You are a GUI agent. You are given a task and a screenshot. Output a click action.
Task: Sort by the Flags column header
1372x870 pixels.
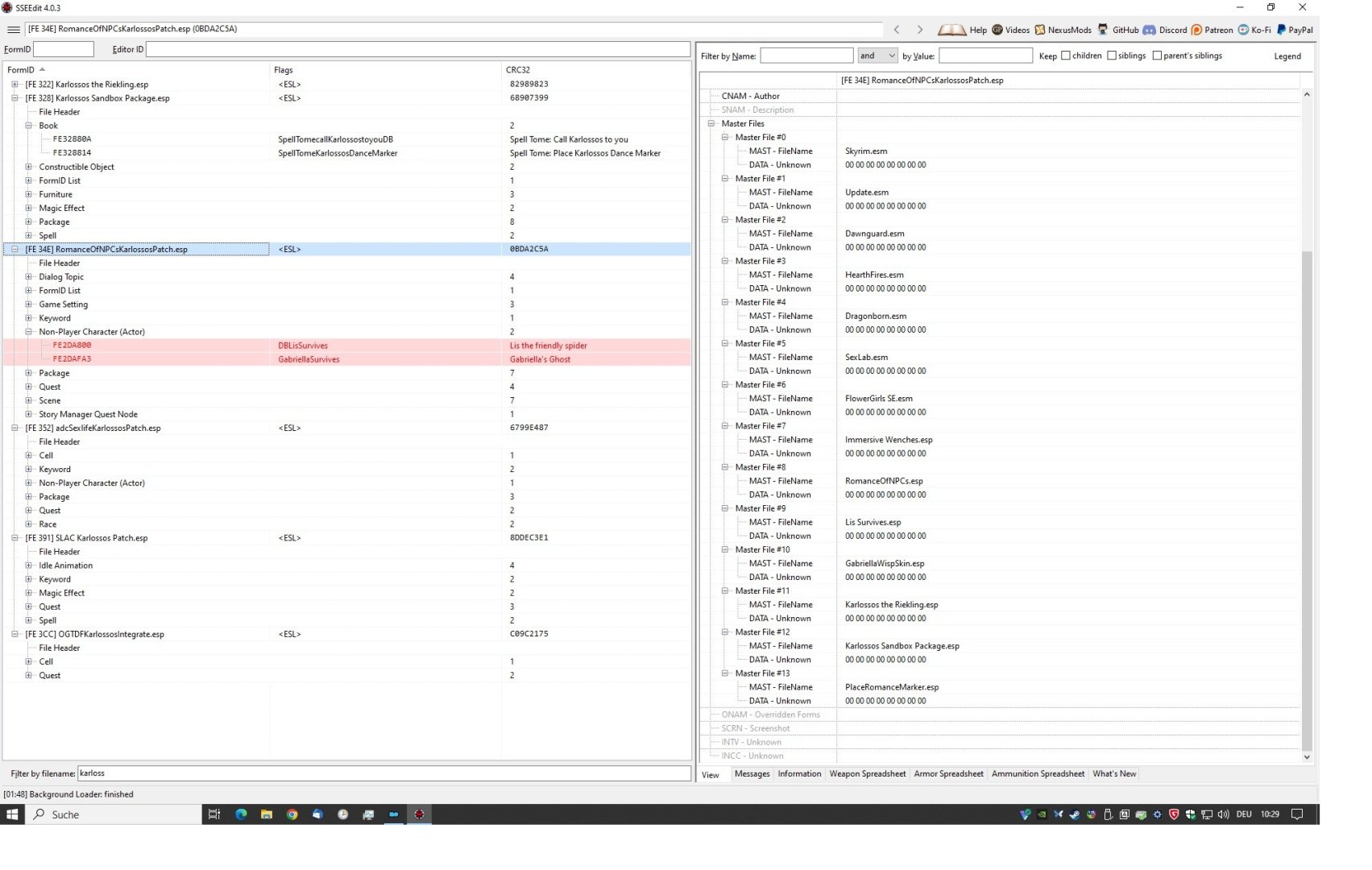386,70
